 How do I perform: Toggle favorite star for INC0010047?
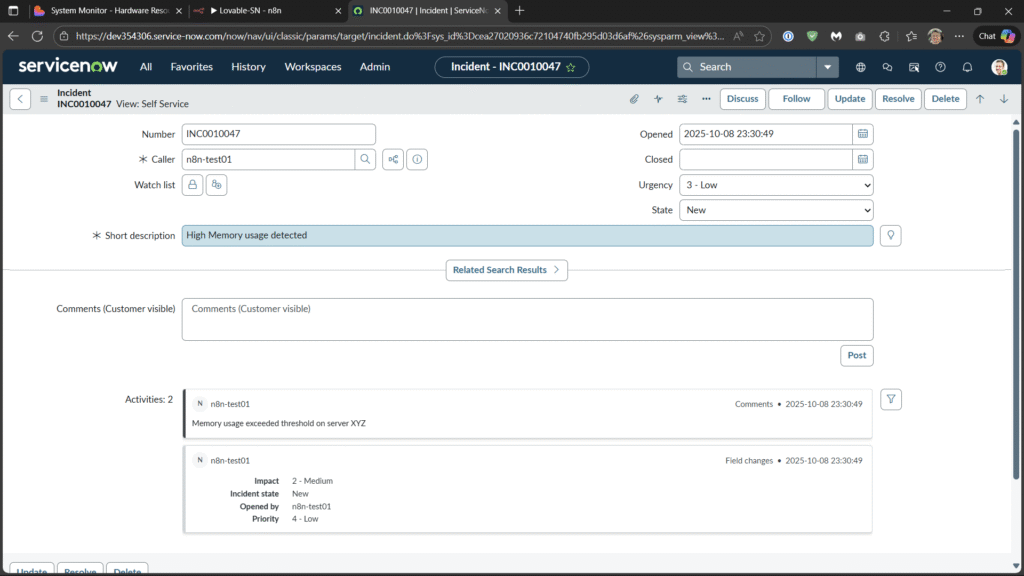pos(570,67)
